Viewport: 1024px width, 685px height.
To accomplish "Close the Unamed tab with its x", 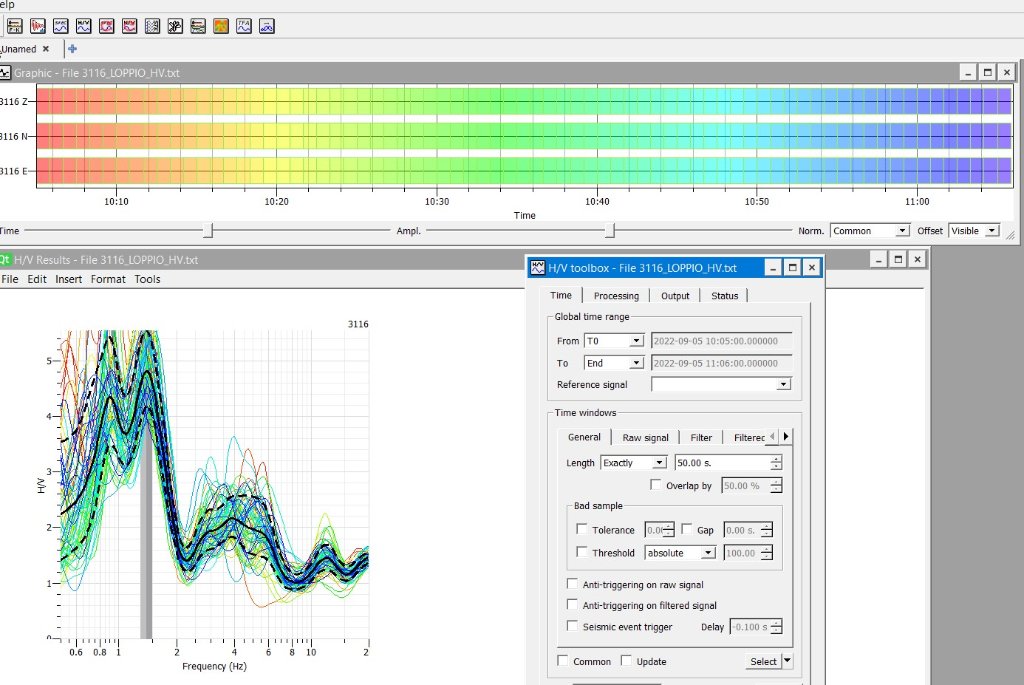I will coord(46,48).
